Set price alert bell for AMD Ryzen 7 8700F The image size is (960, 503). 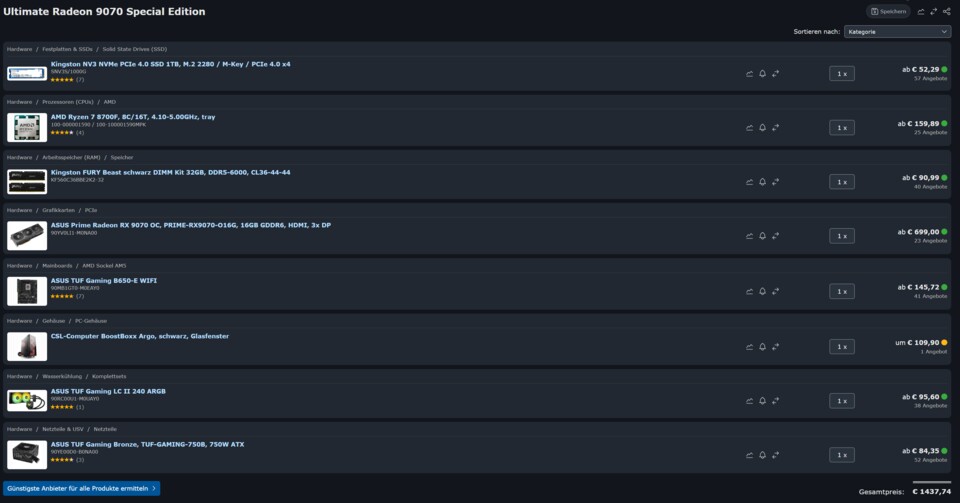pyautogui.click(x=762, y=127)
